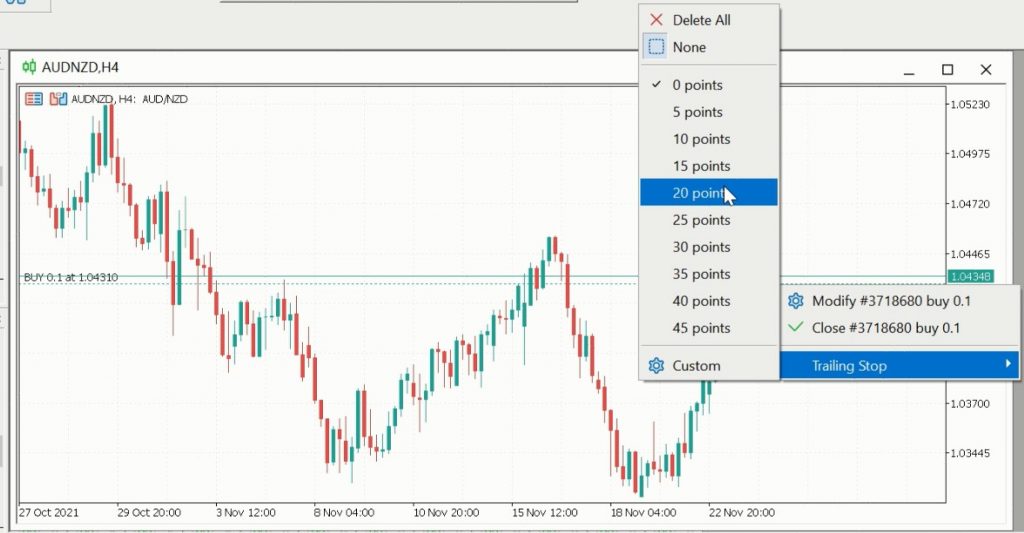Click the 22 Nov 20:00 time label
The image size is (1024, 533).
[x=742, y=513]
